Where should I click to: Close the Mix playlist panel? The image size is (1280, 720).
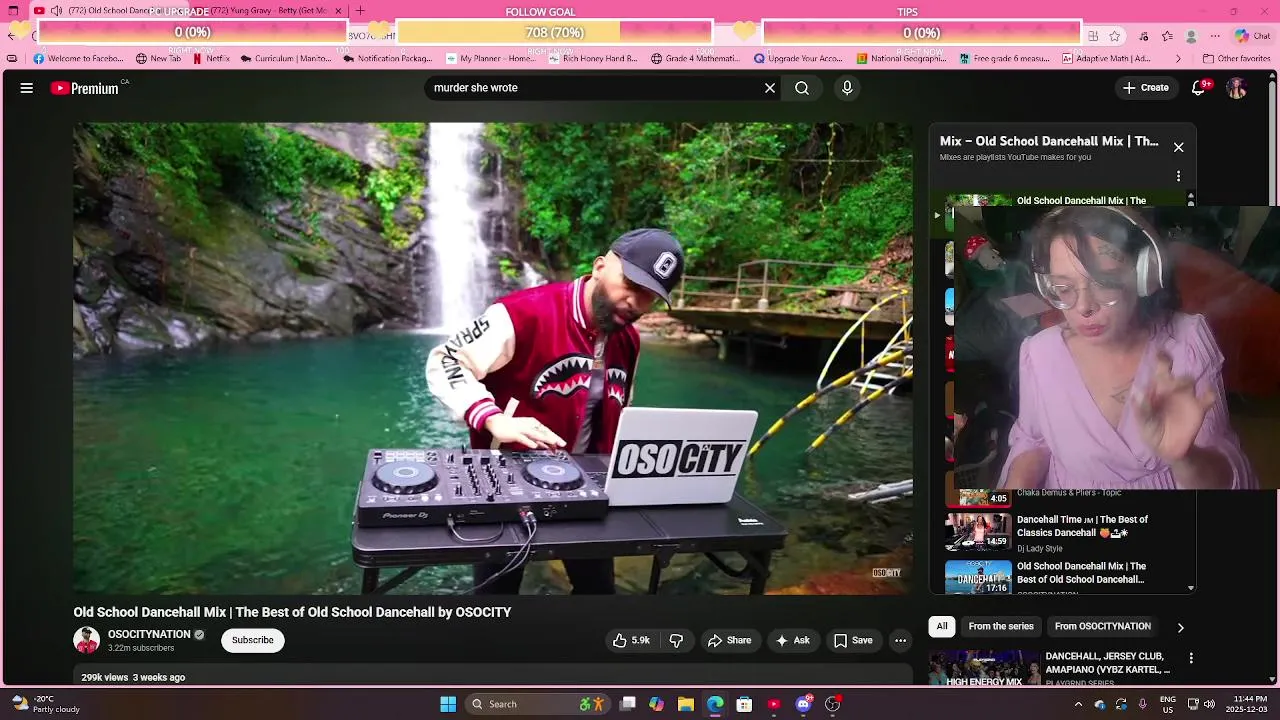(x=1179, y=147)
